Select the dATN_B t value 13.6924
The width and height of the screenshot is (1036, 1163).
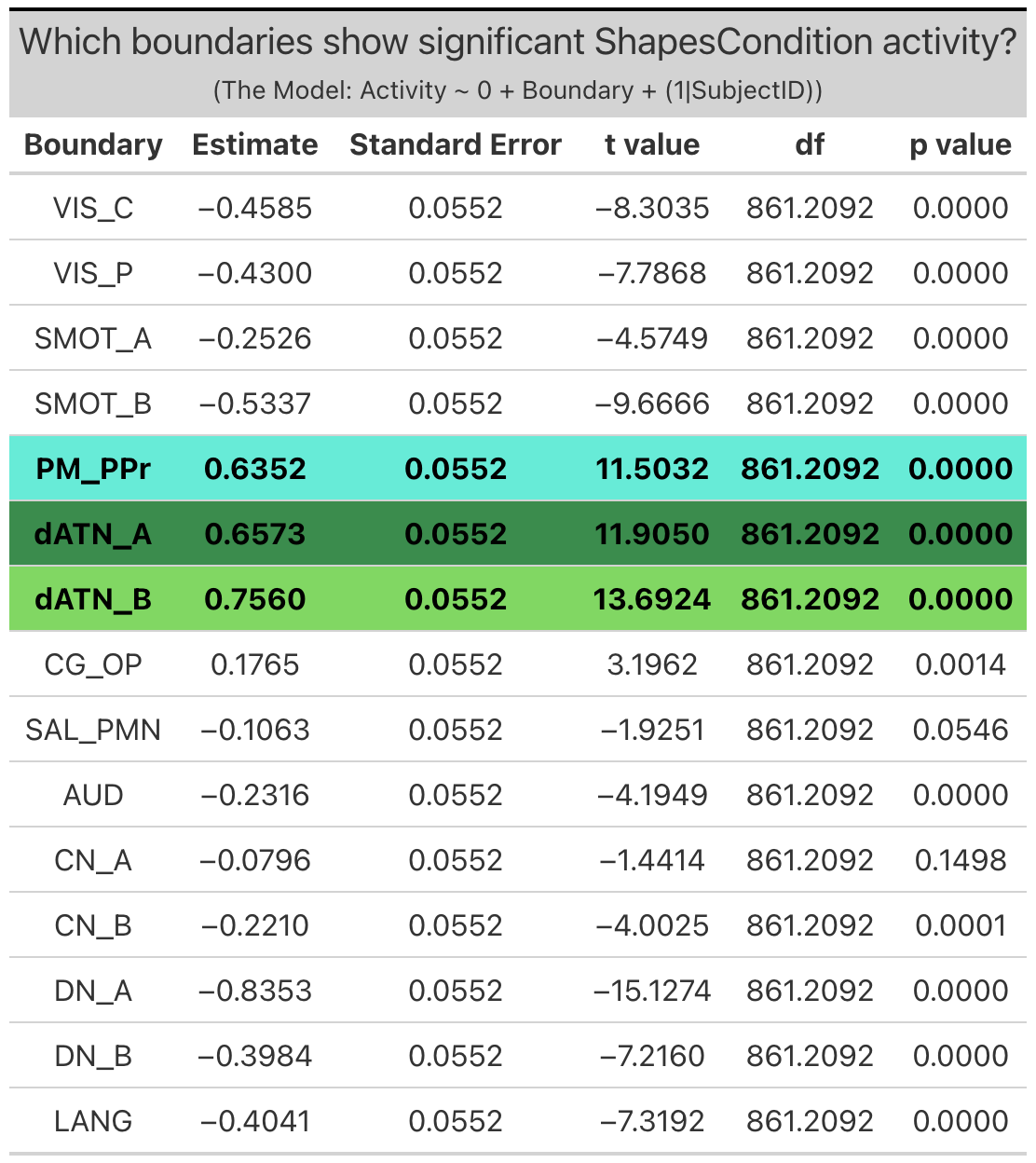click(x=652, y=599)
